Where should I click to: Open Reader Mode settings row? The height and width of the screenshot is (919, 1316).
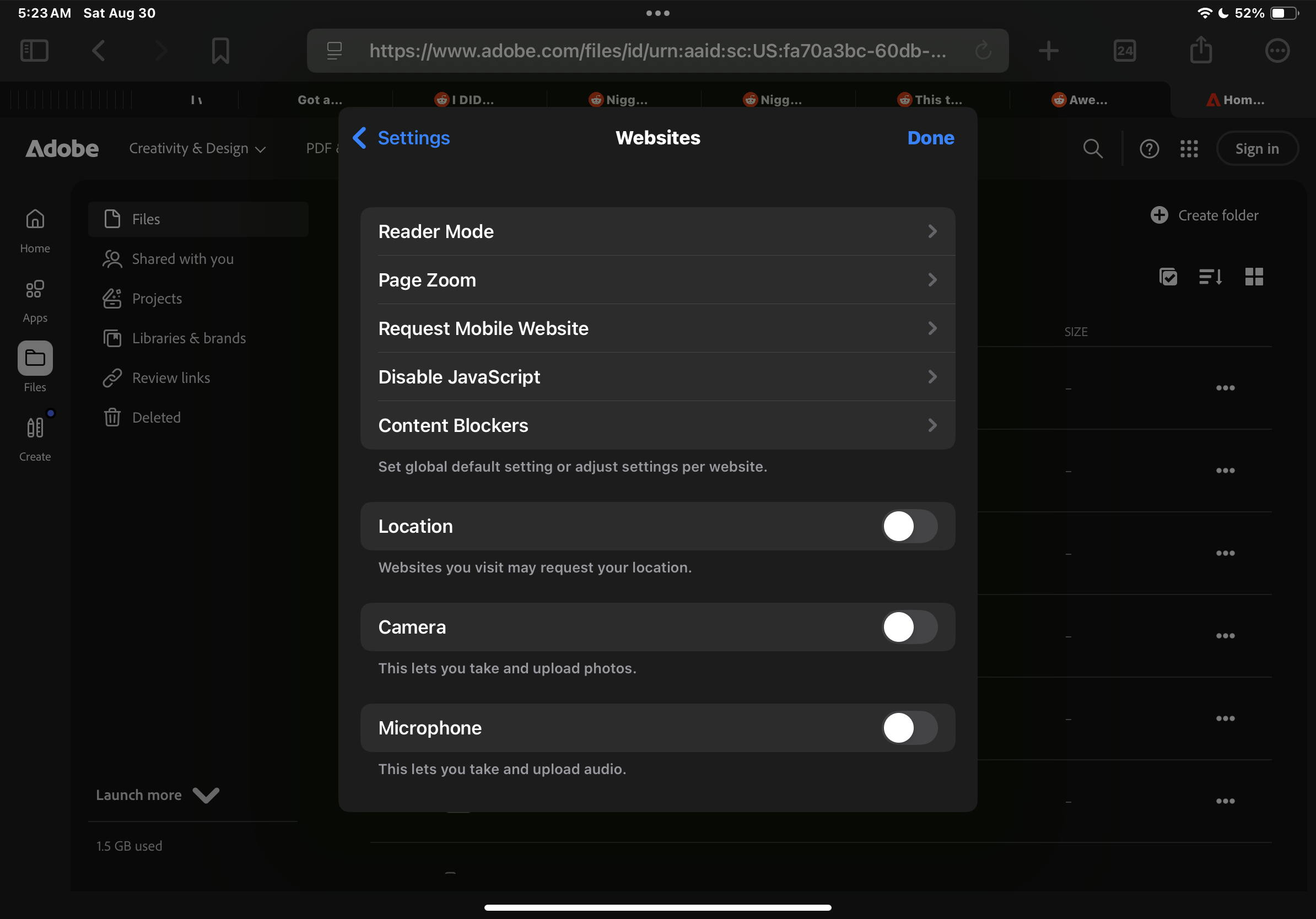point(657,231)
